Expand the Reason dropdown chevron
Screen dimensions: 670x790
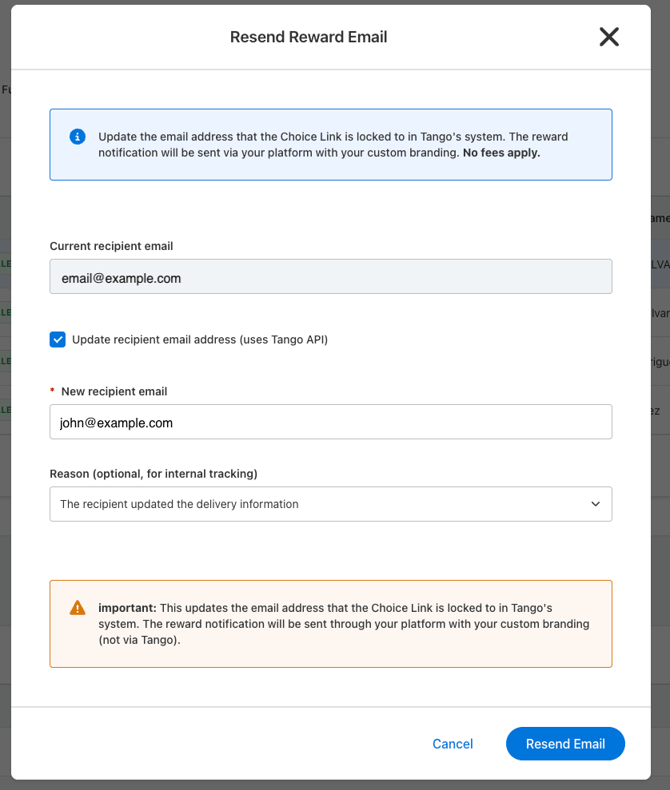[x=595, y=504]
